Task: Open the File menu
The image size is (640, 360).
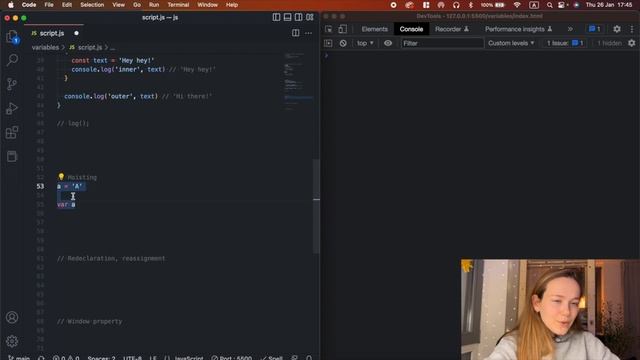Action: (49, 5)
